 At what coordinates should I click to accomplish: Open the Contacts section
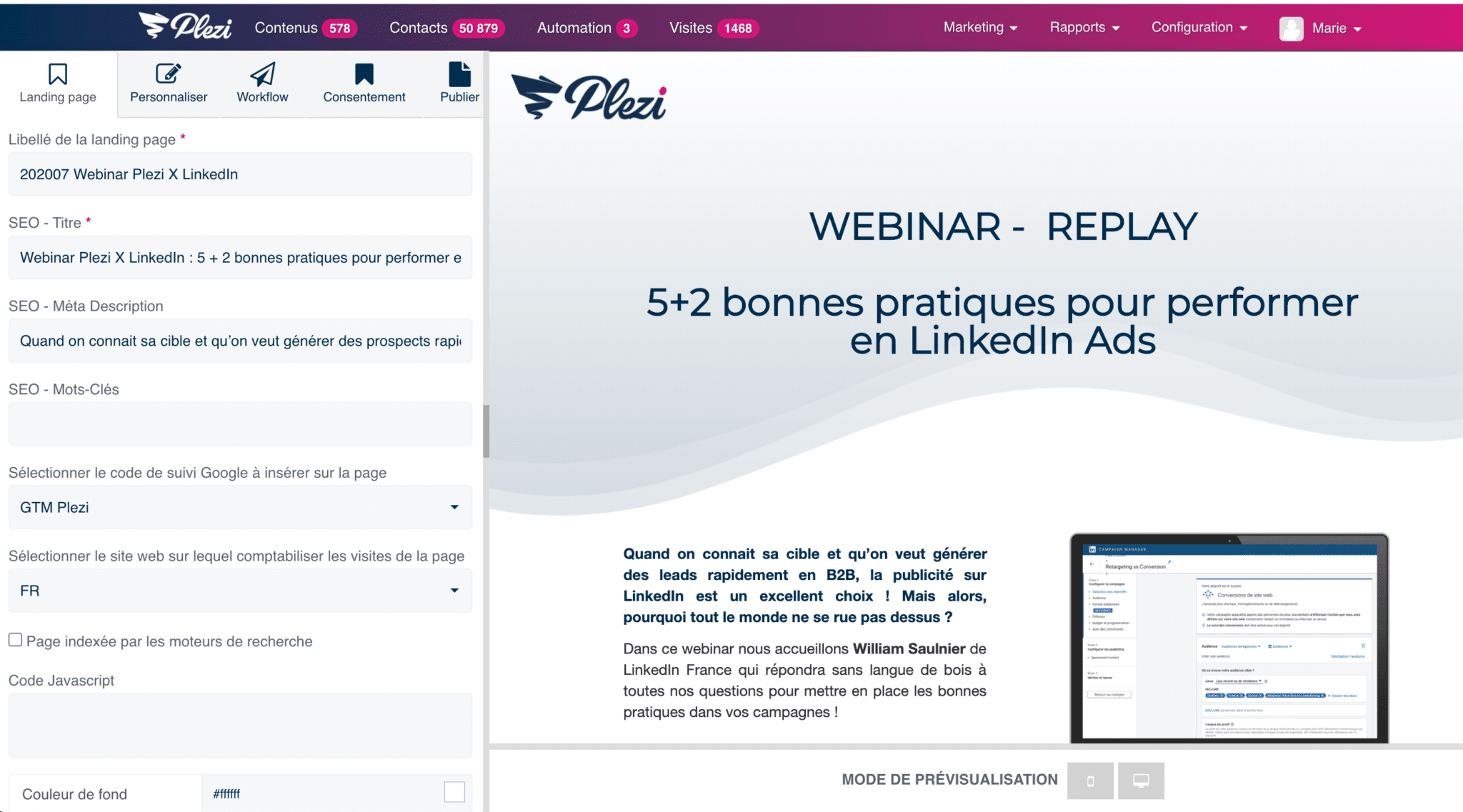click(x=418, y=28)
